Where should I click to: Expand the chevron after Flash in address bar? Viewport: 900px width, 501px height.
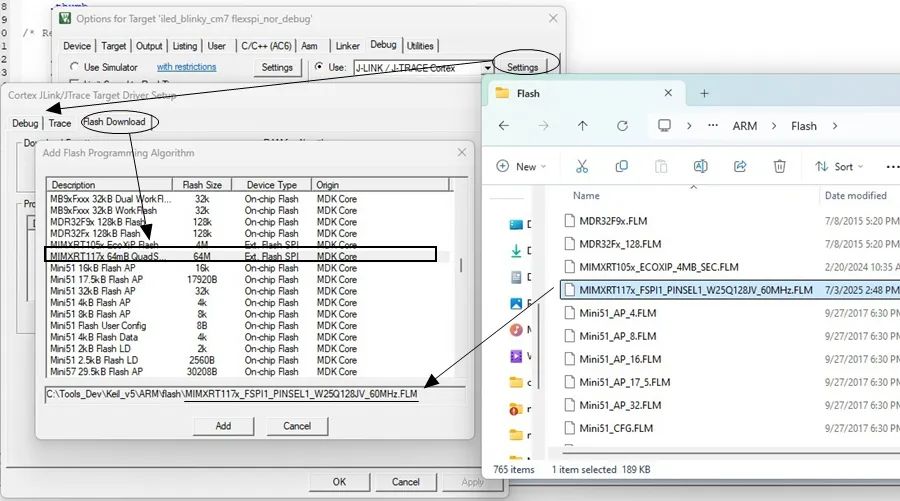click(x=835, y=126)
